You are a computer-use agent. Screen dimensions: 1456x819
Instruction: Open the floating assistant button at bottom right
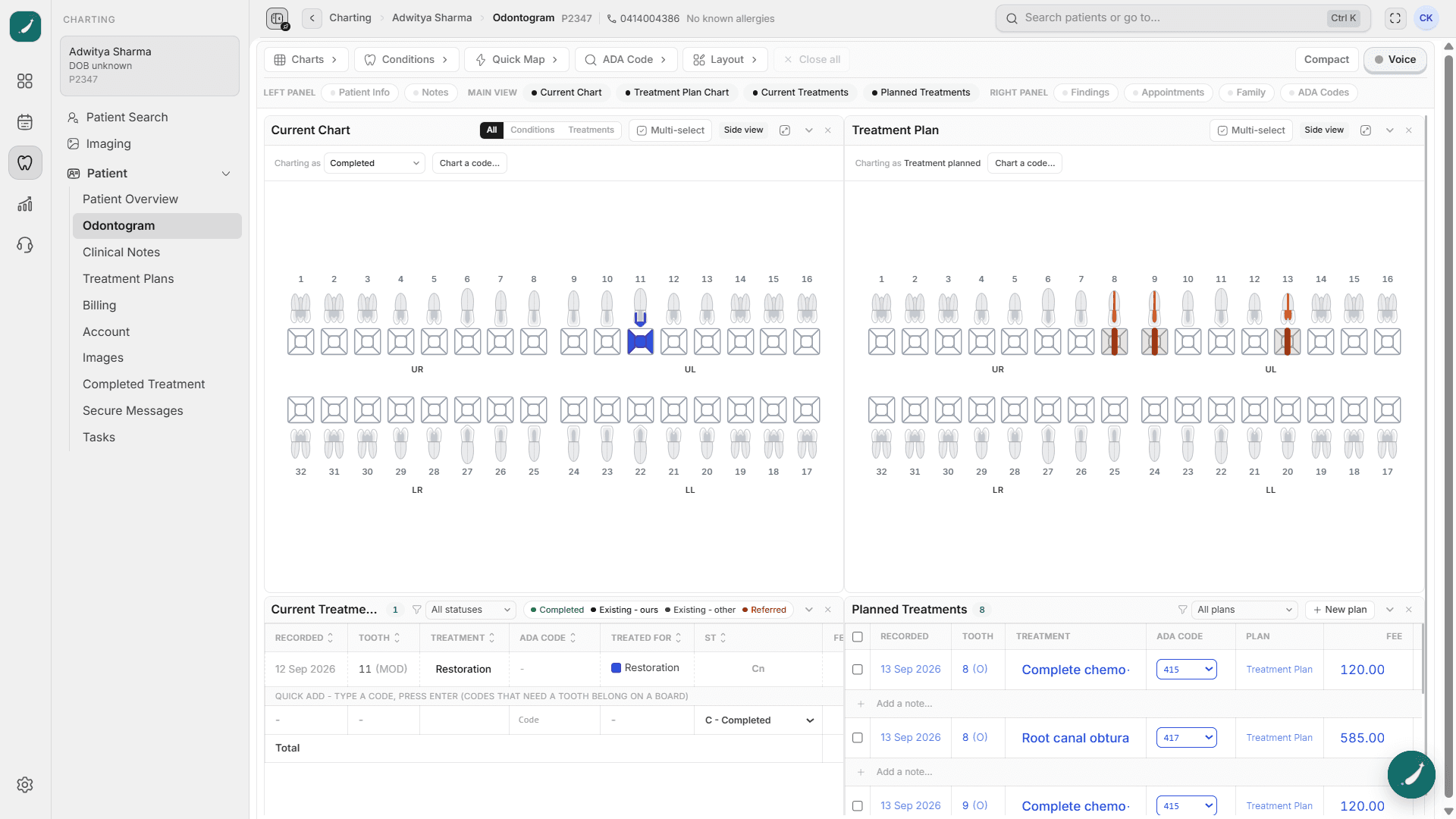tap(1411, 775)
